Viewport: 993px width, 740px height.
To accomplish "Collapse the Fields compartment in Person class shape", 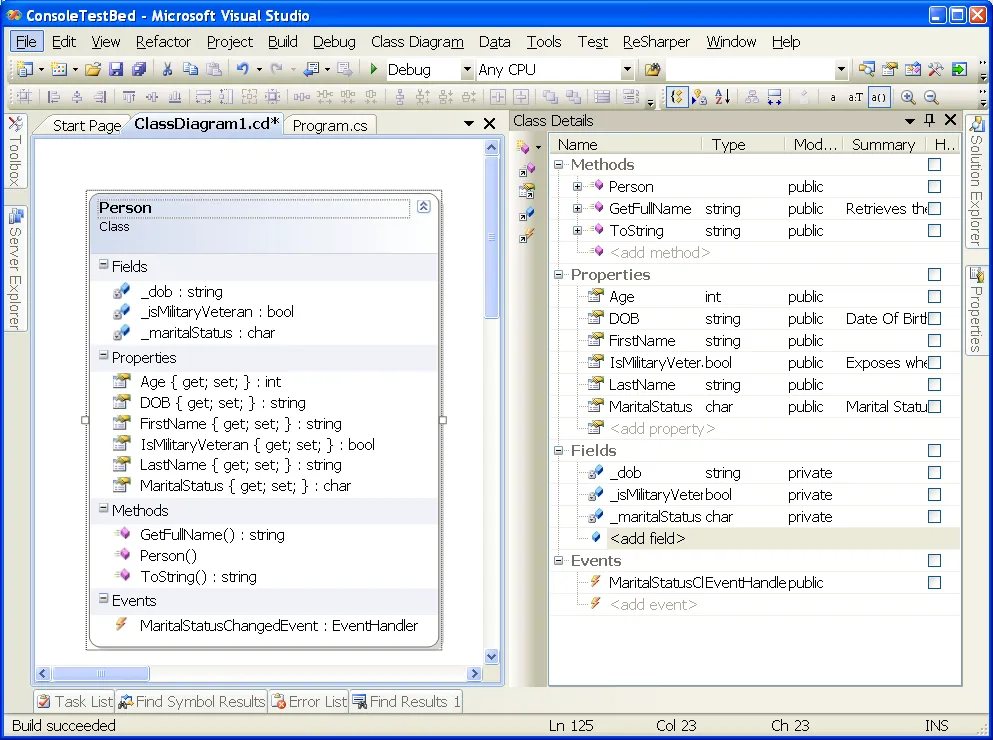I will point(103,265).
